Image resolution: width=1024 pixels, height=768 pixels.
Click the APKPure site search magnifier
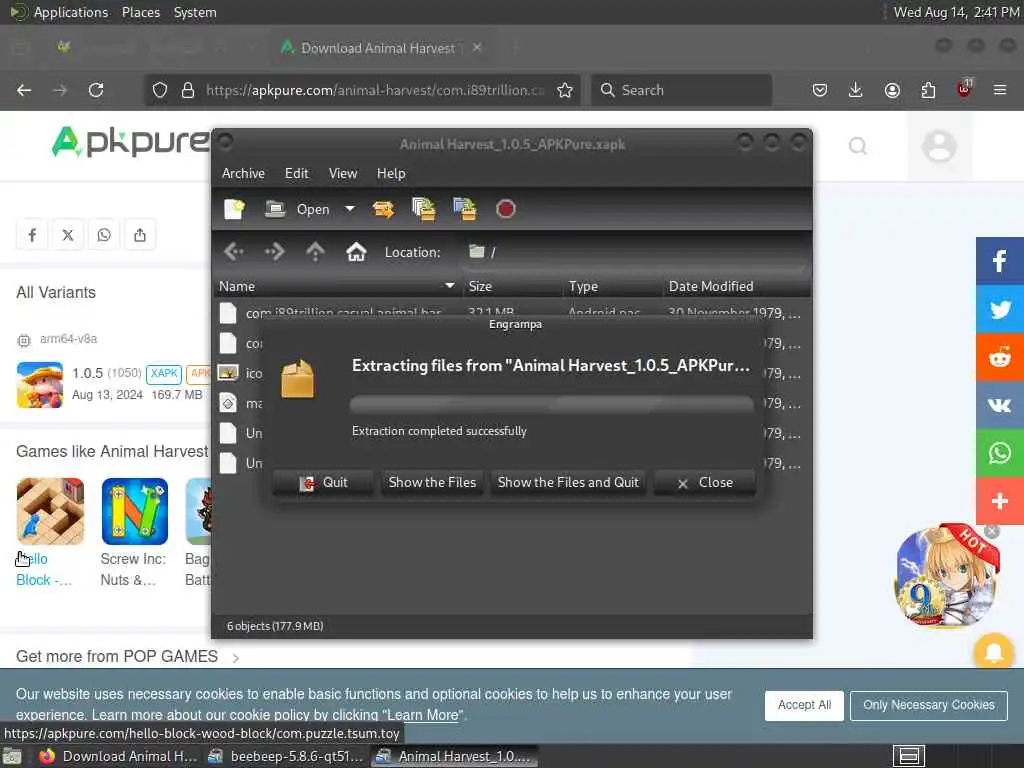[857, 146]
